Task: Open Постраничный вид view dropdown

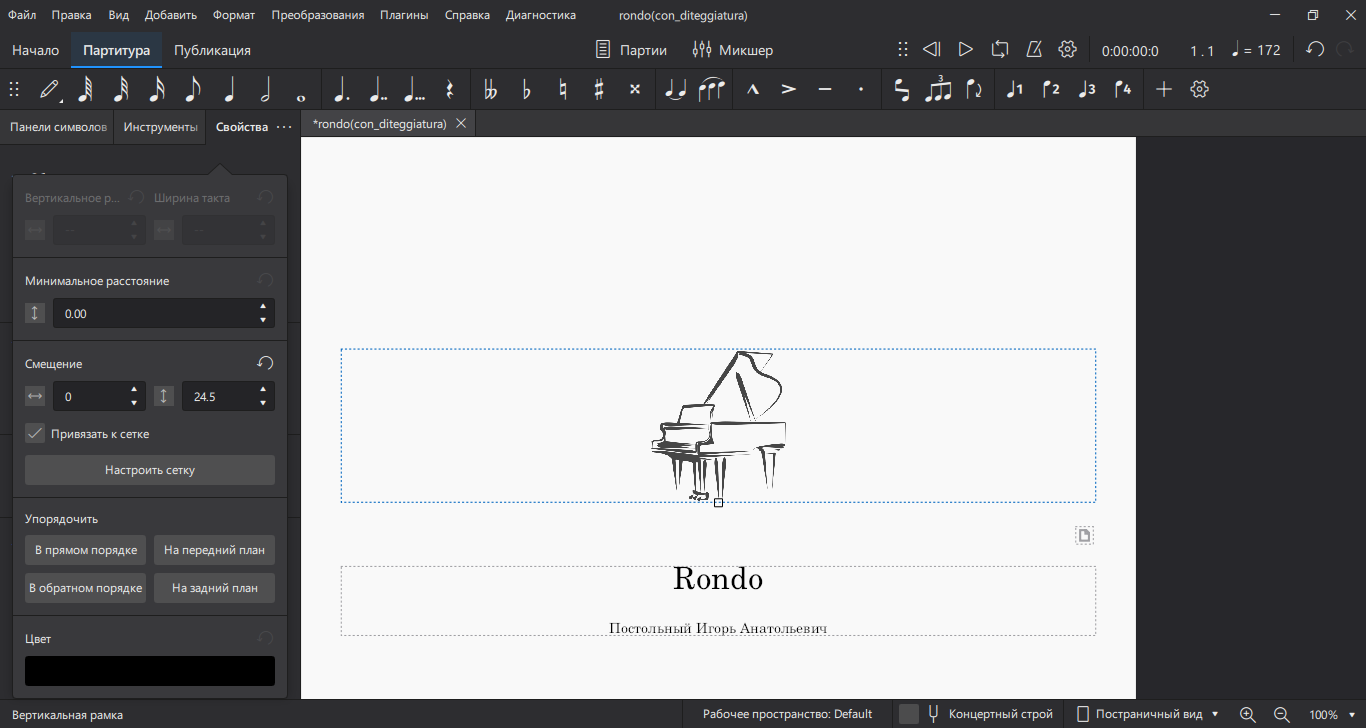Action: (x=1147, y=714)
